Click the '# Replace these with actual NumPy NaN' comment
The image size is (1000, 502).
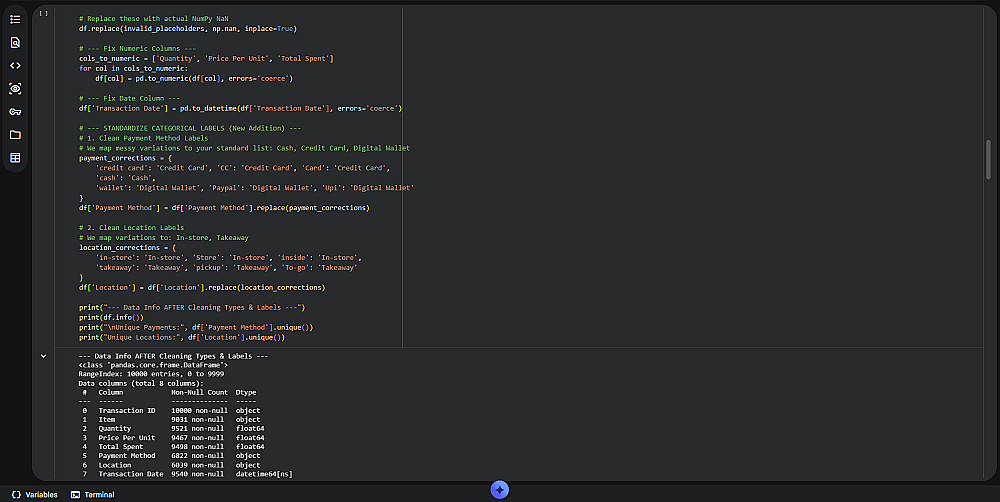[x=154, y=18]
